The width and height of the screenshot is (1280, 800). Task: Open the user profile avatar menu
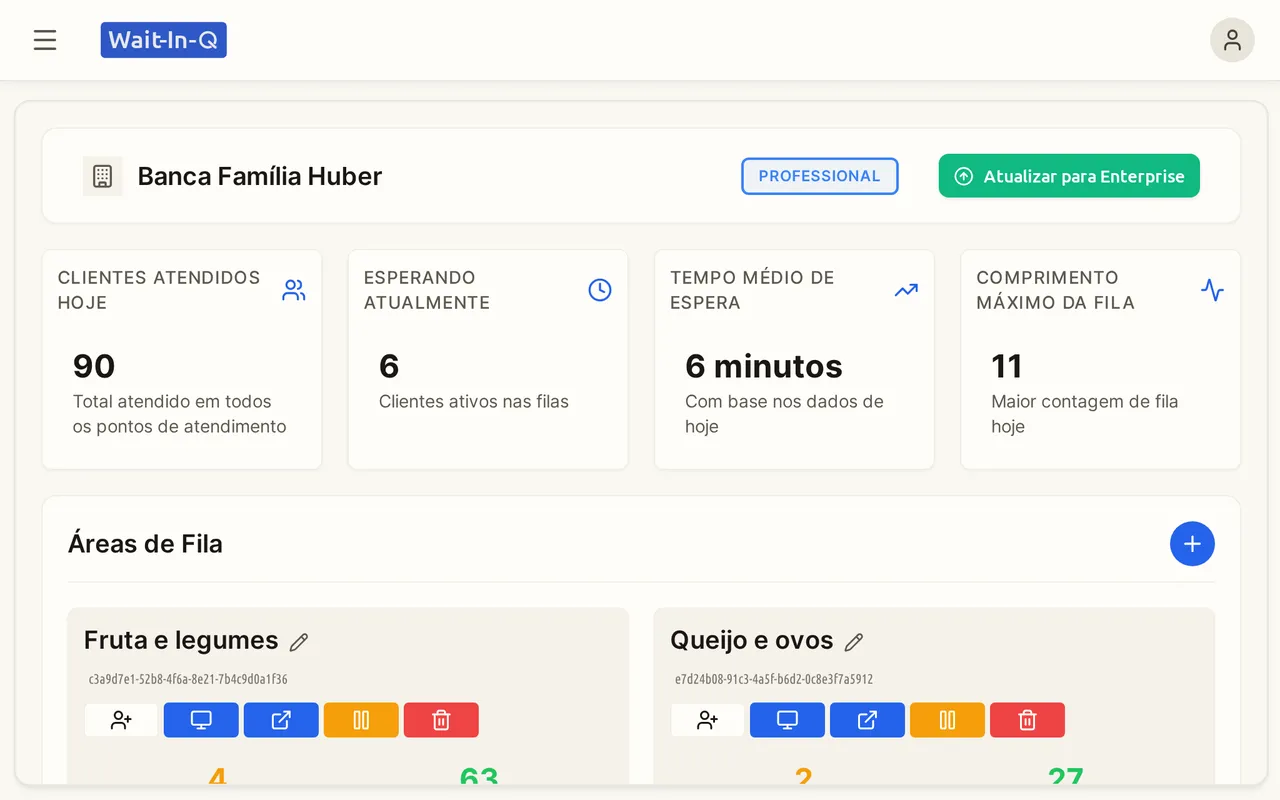[1232, 40]
